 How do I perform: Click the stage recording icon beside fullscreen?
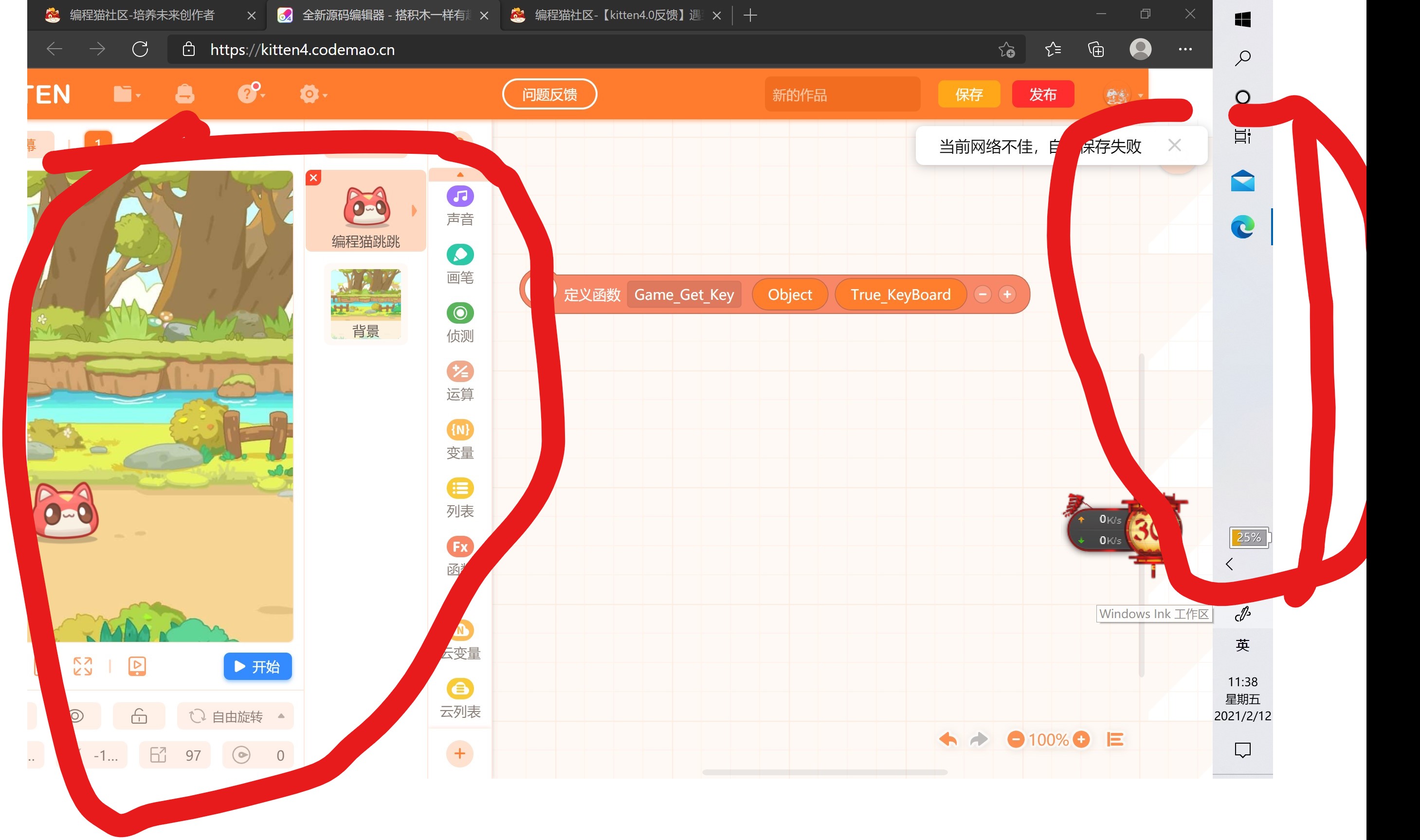coord(137,666)
